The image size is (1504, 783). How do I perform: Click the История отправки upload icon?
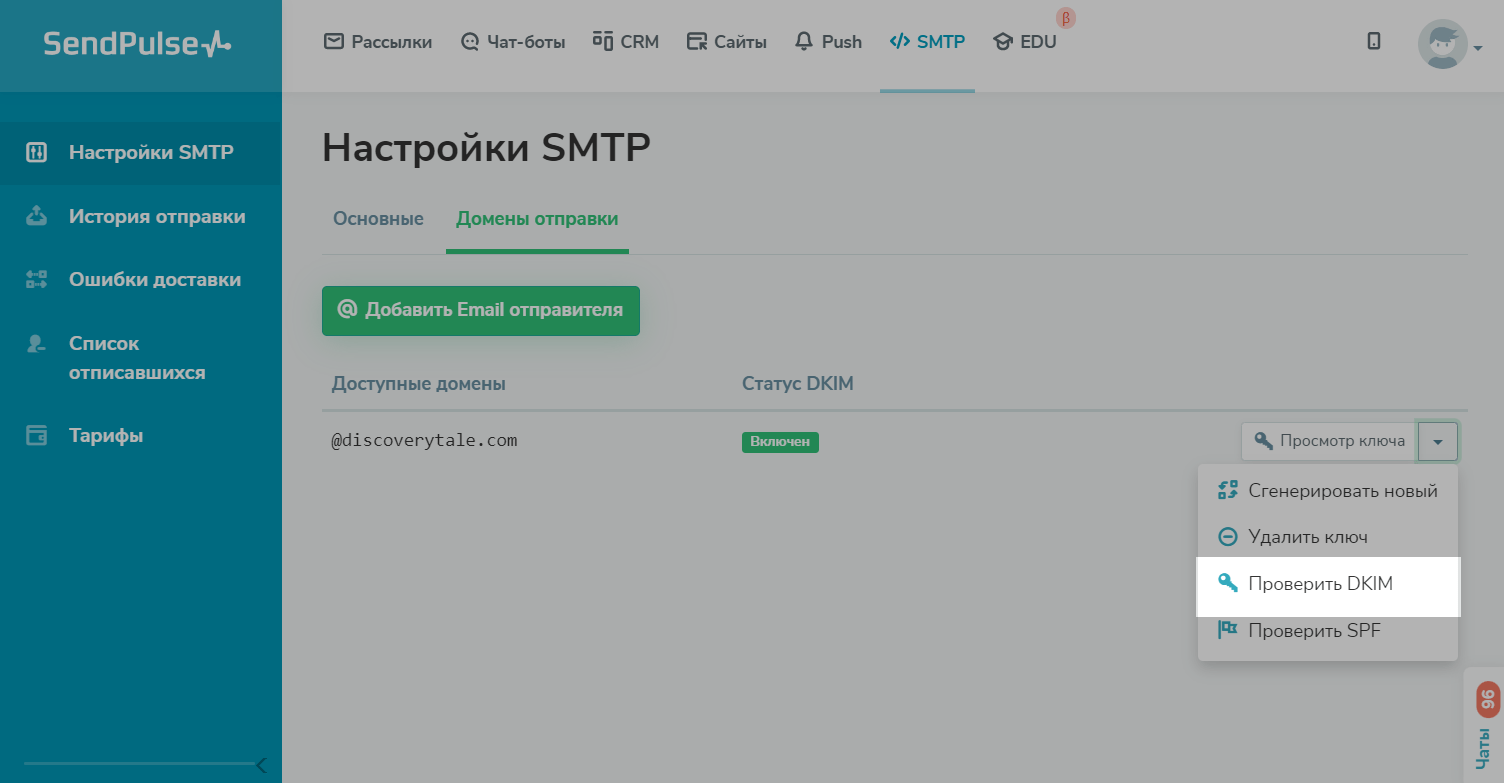(x=36, y=216)
